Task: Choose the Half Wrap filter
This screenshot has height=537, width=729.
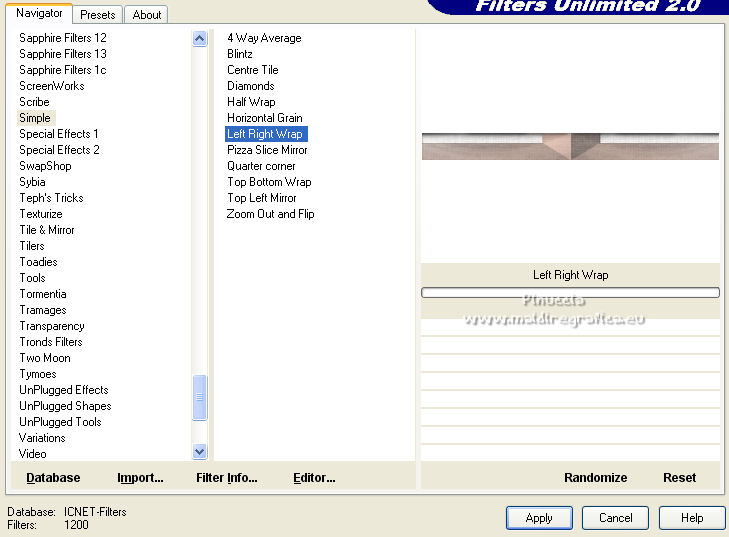Action: click(x=251, y=102)
